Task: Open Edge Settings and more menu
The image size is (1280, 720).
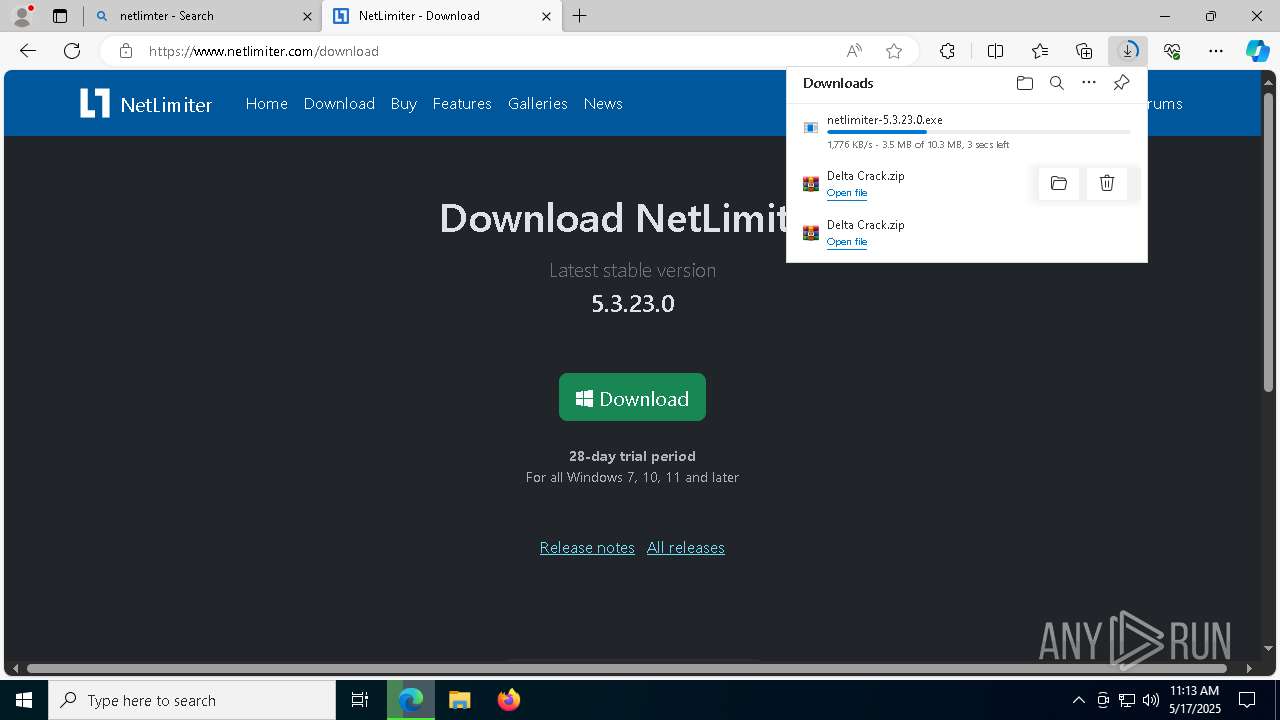Action: 1216,51
